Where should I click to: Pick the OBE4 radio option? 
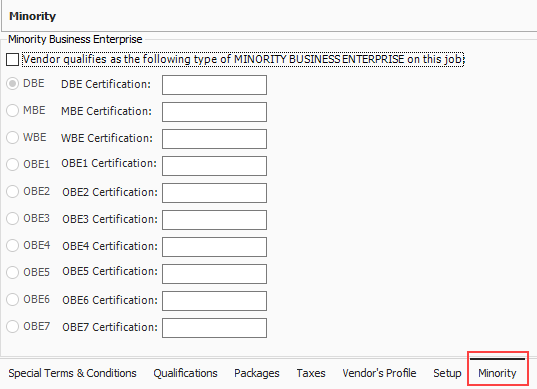coord(12,246)
